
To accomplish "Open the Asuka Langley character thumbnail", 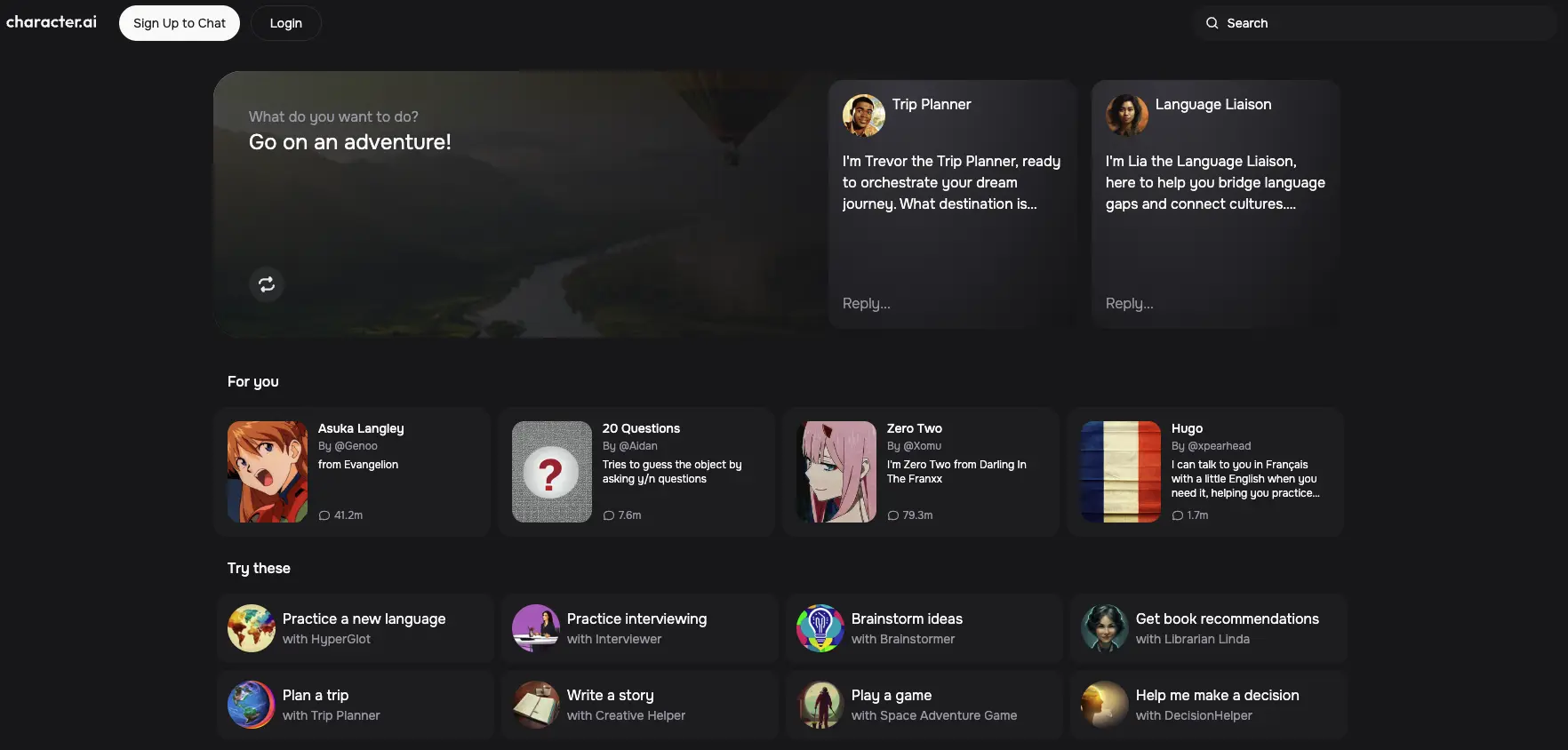I will coord(268,472).
